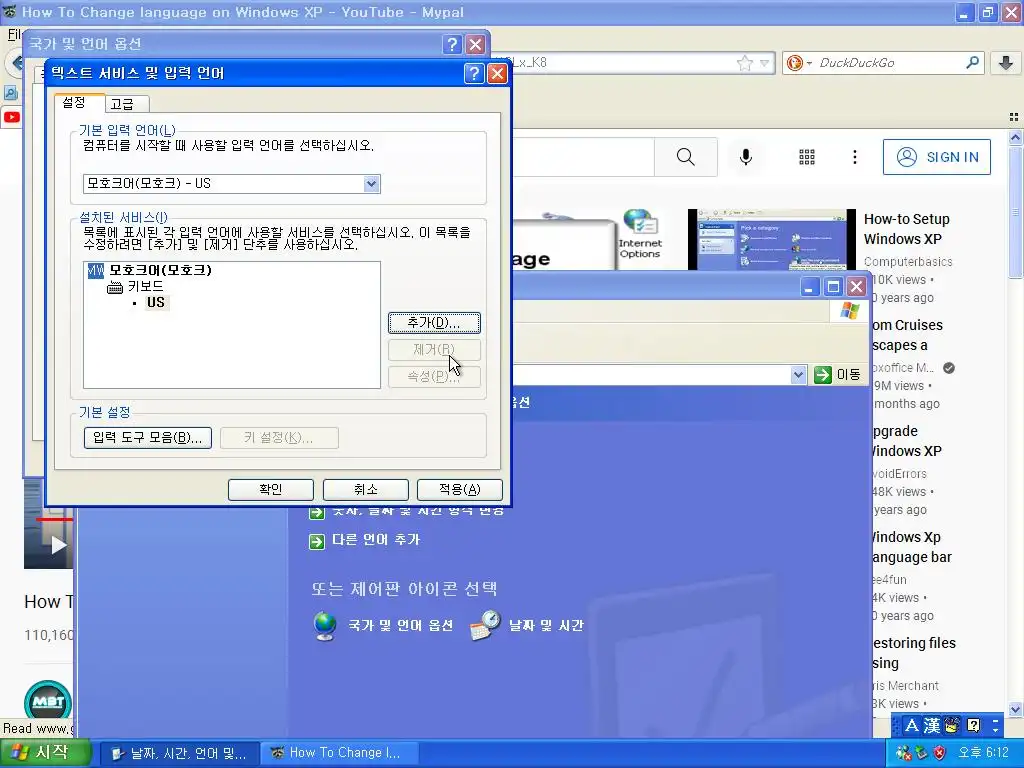Bookmark the page with the star icon

point(744,63)
